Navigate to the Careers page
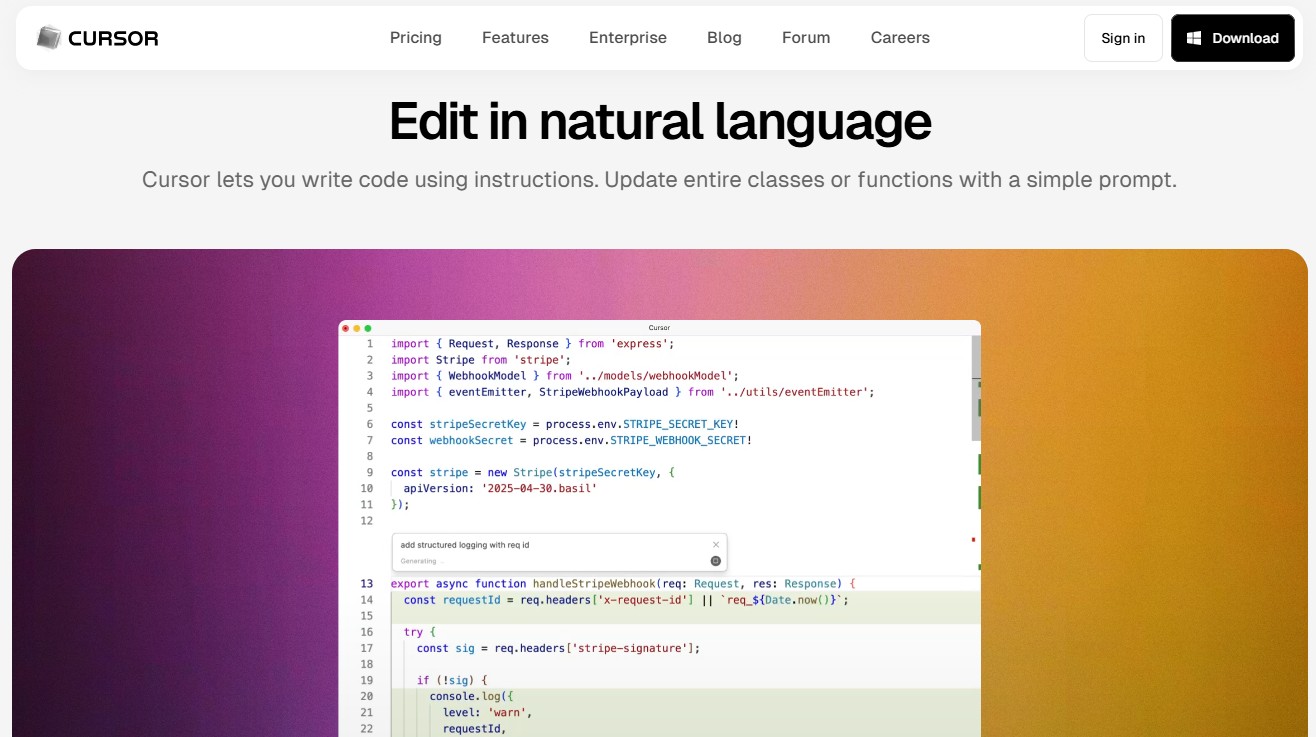This screenshot has width=1316, height=737. click(900, 38)
